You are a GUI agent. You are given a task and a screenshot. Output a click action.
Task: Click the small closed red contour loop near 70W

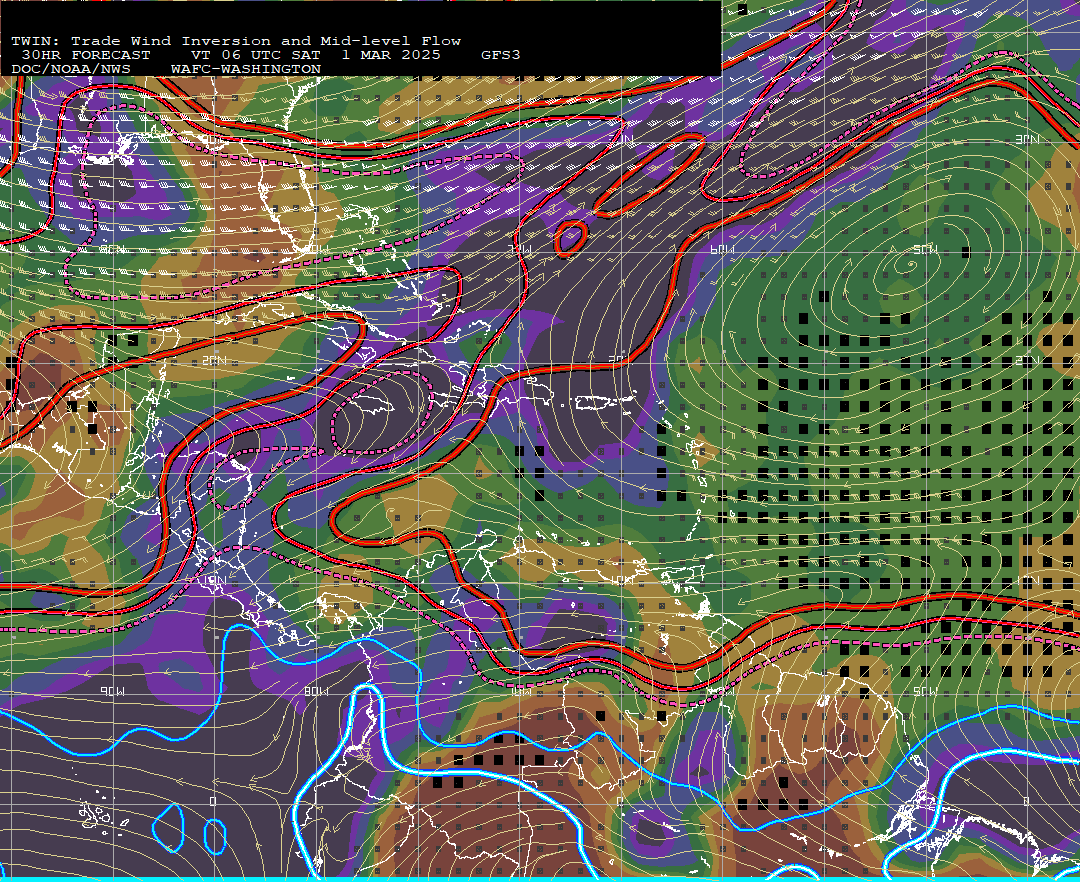[571, 238]
